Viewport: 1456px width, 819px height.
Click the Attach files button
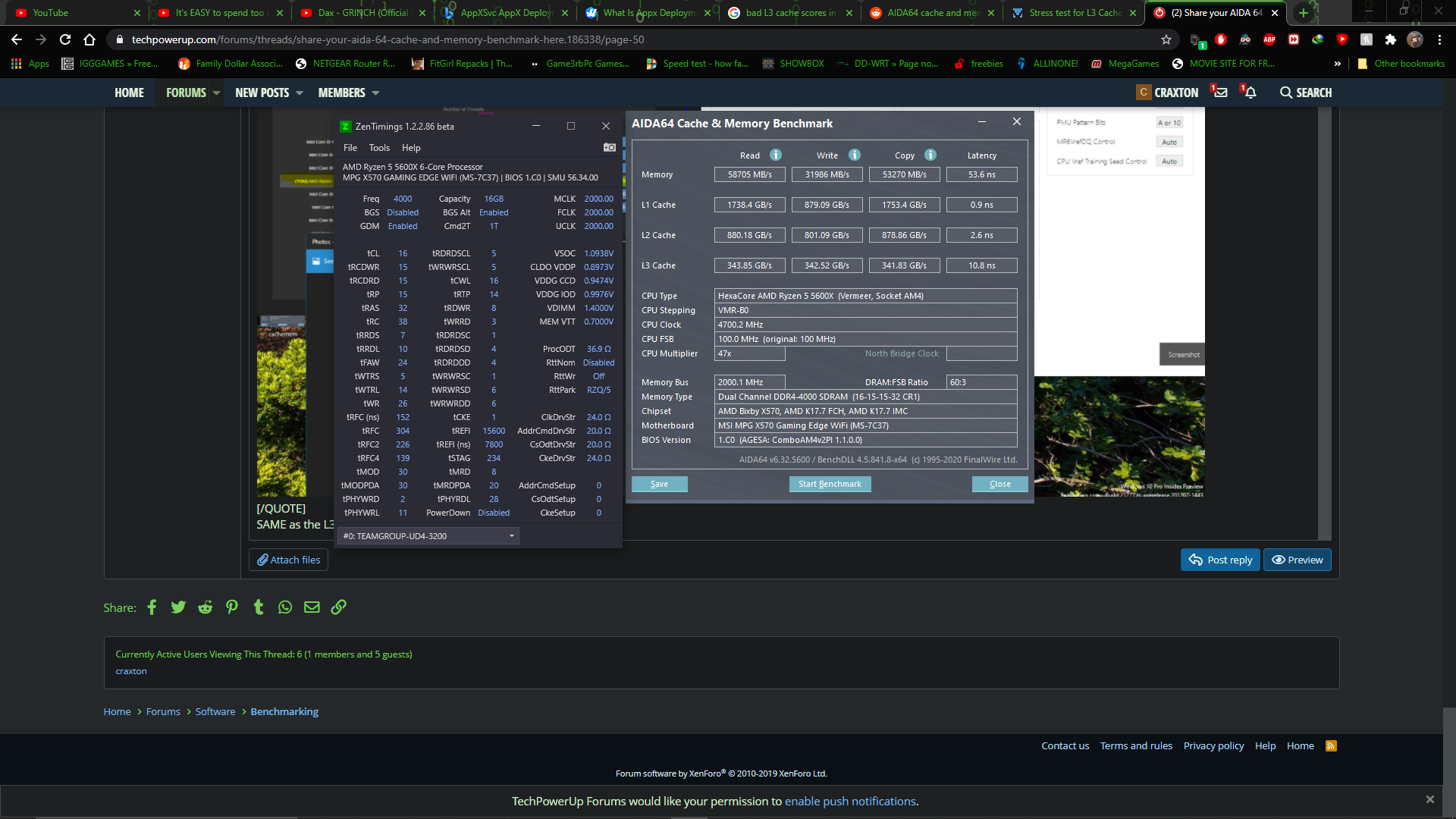pos(288,560)
